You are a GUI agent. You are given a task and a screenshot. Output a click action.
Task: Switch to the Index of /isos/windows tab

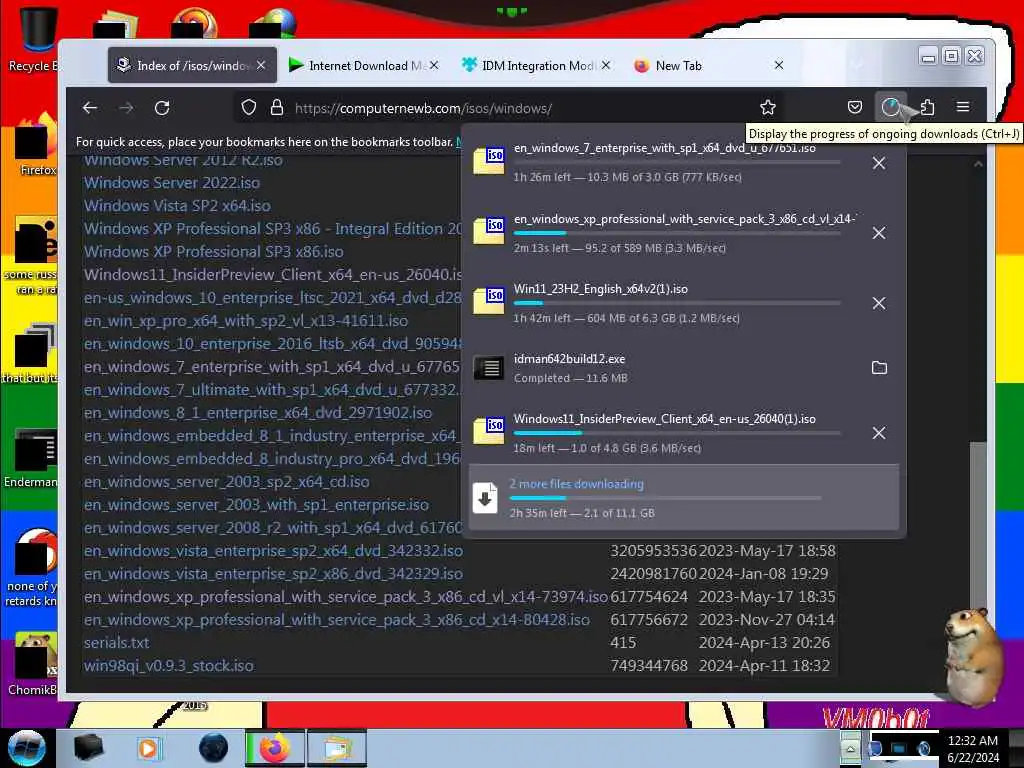192,65
